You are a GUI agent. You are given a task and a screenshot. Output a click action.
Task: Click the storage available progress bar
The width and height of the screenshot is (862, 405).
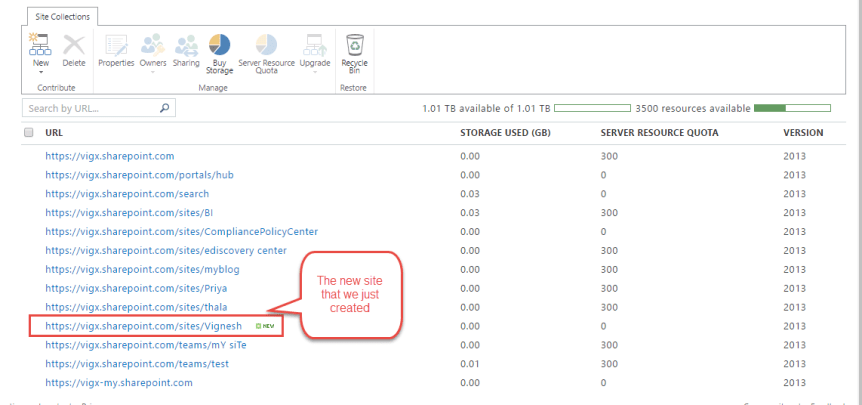(592, 108)
